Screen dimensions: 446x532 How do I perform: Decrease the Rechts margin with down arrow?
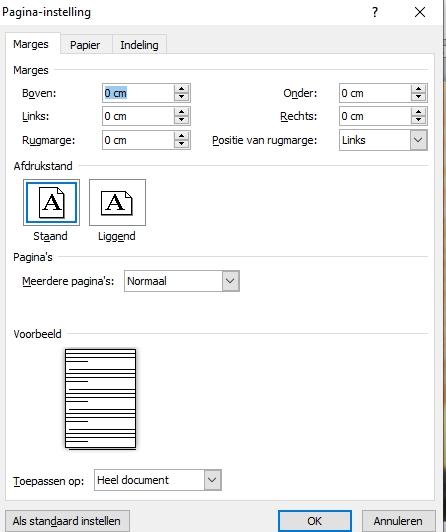point(418,120)
